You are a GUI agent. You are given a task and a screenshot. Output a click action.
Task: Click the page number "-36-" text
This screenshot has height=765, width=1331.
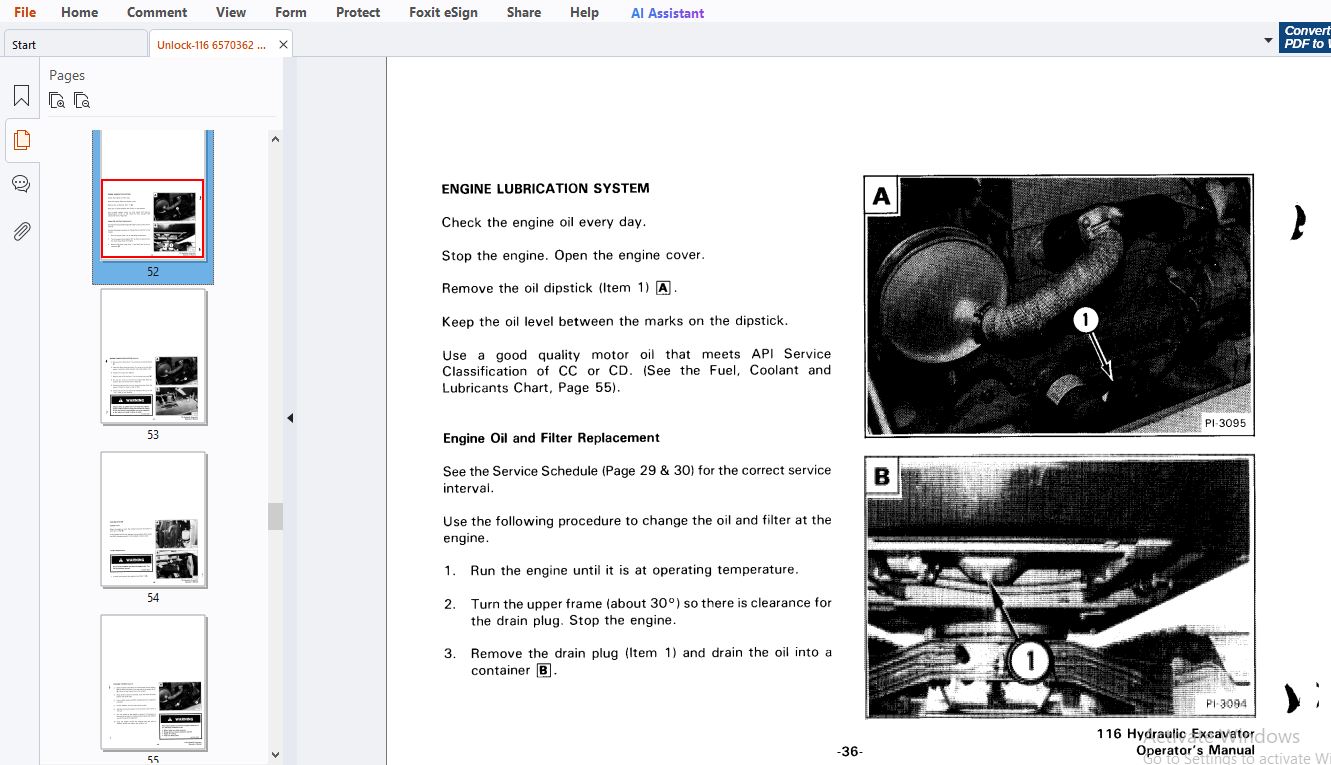tap(849, 752)
